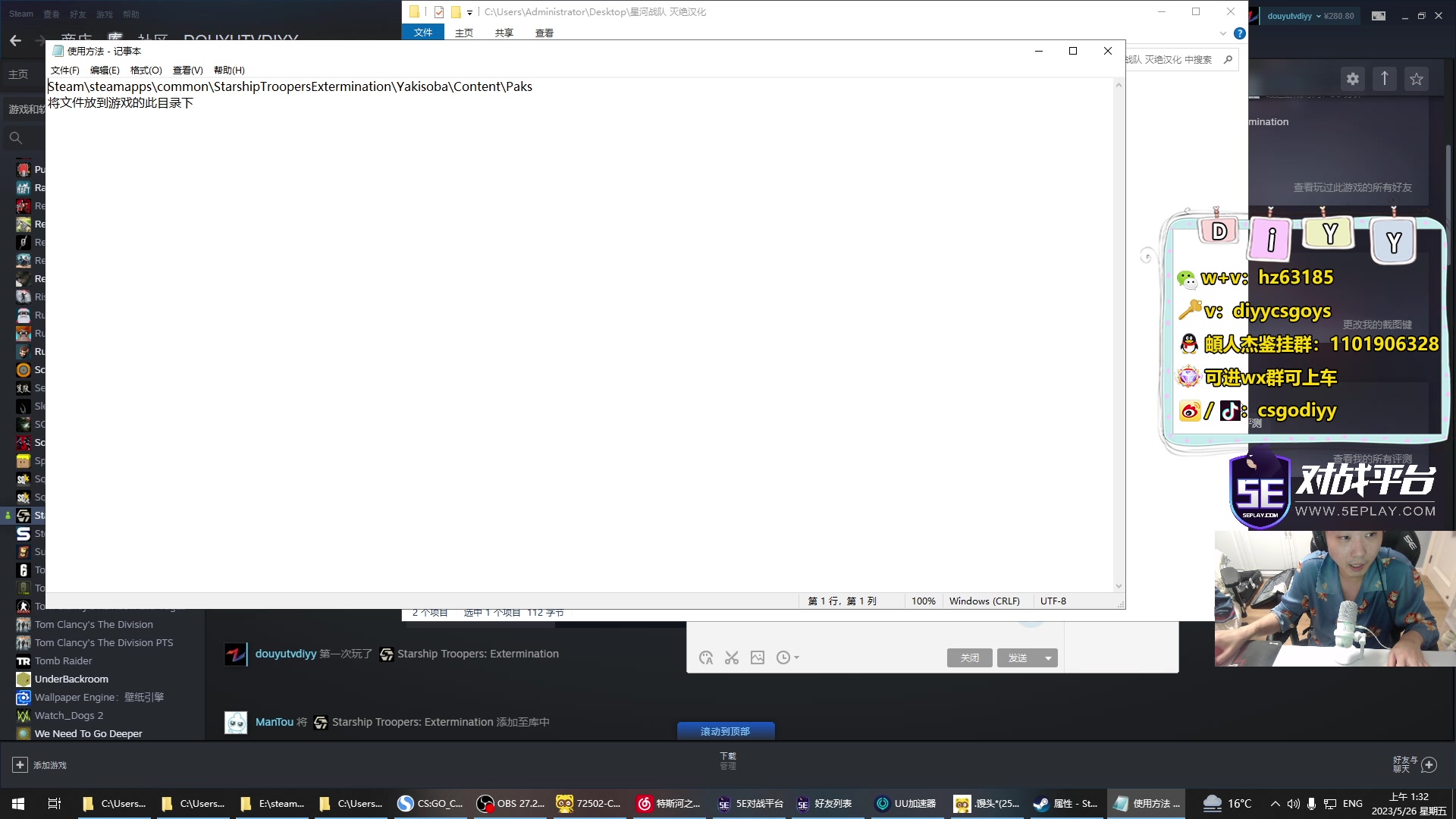
Task: Click the image insert icon in chat
Action: 758,658
